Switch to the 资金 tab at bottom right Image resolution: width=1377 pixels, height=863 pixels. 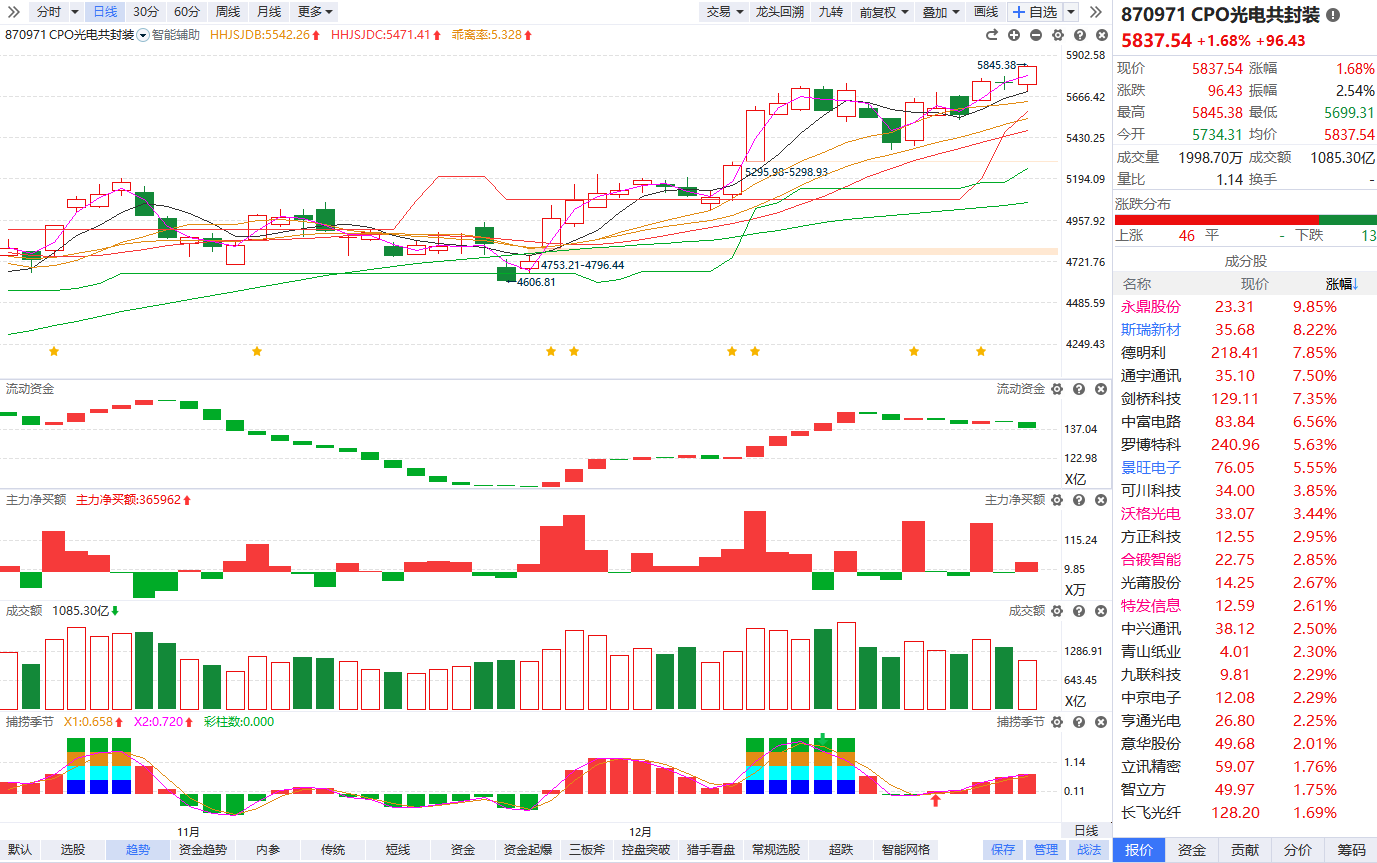point(1192,850)
